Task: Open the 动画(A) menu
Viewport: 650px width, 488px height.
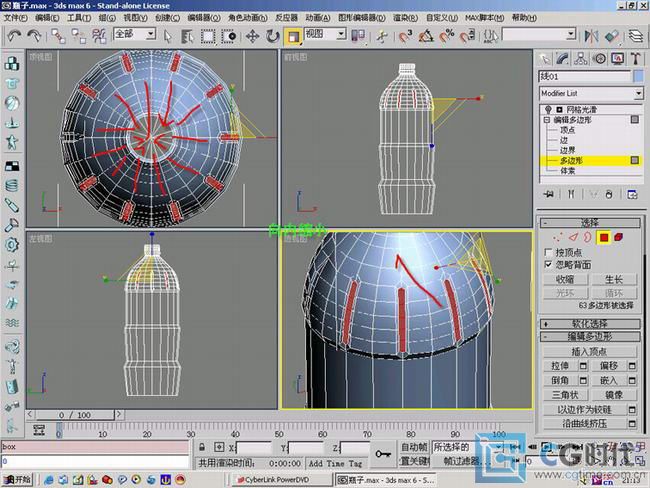Action: coord(318,18)
